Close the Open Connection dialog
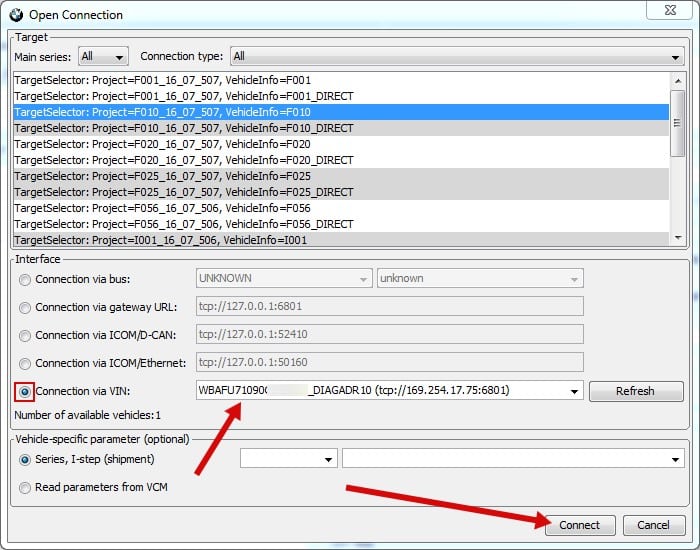Screen dimensions: 700x550 (x=670, y=10)
